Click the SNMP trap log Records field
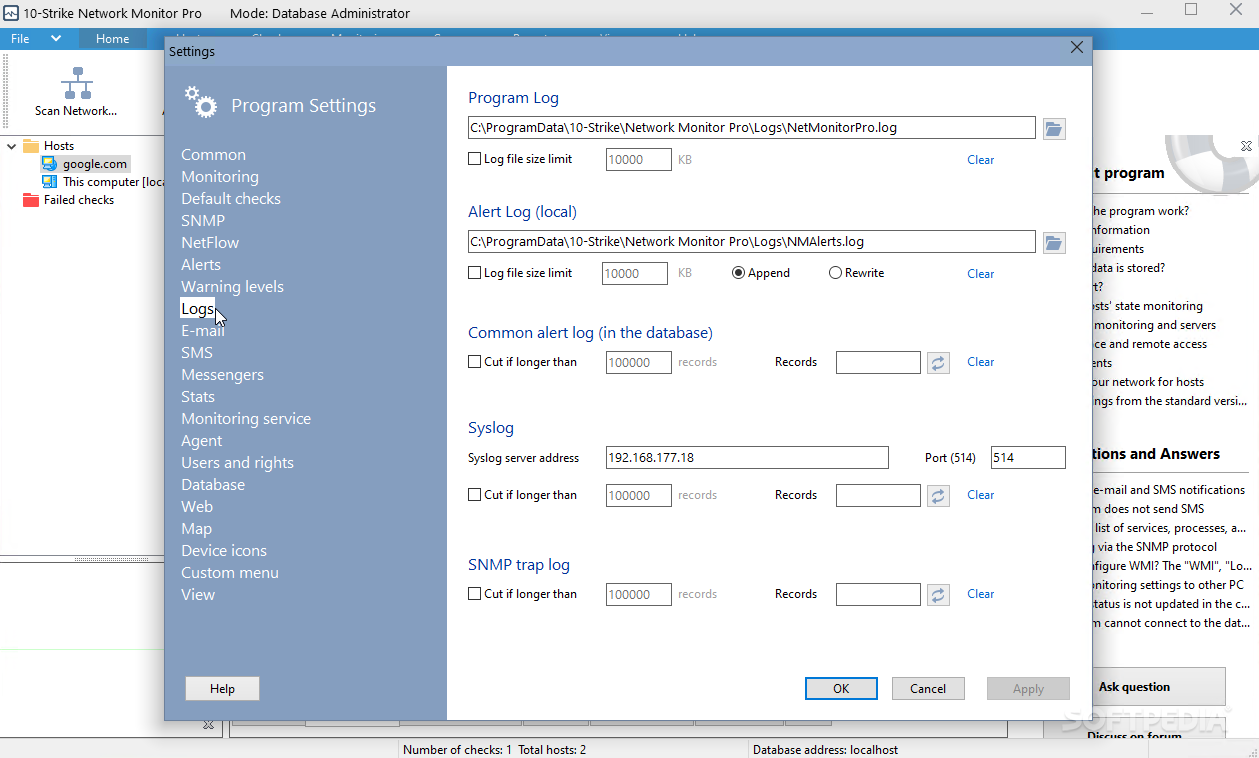 (x=878, y=594)
